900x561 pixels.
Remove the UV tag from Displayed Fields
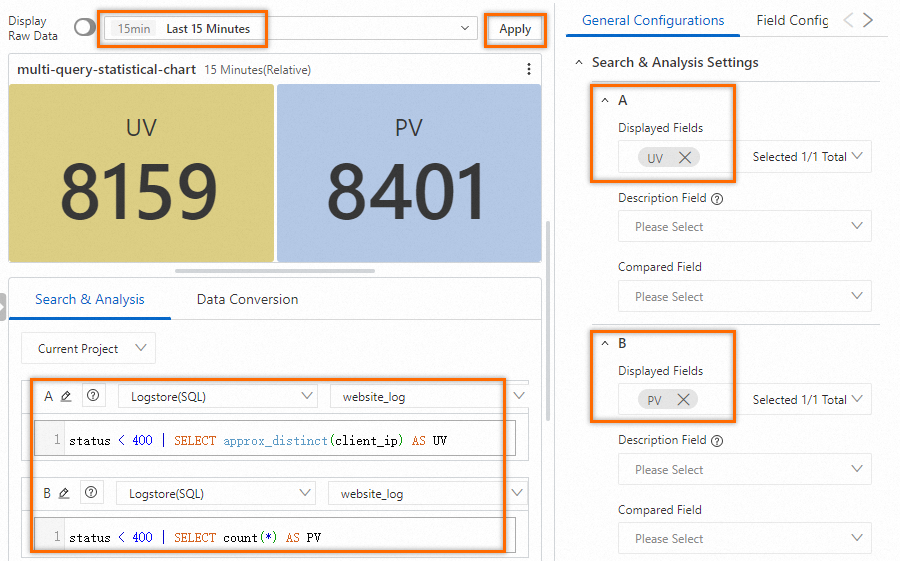684,157
